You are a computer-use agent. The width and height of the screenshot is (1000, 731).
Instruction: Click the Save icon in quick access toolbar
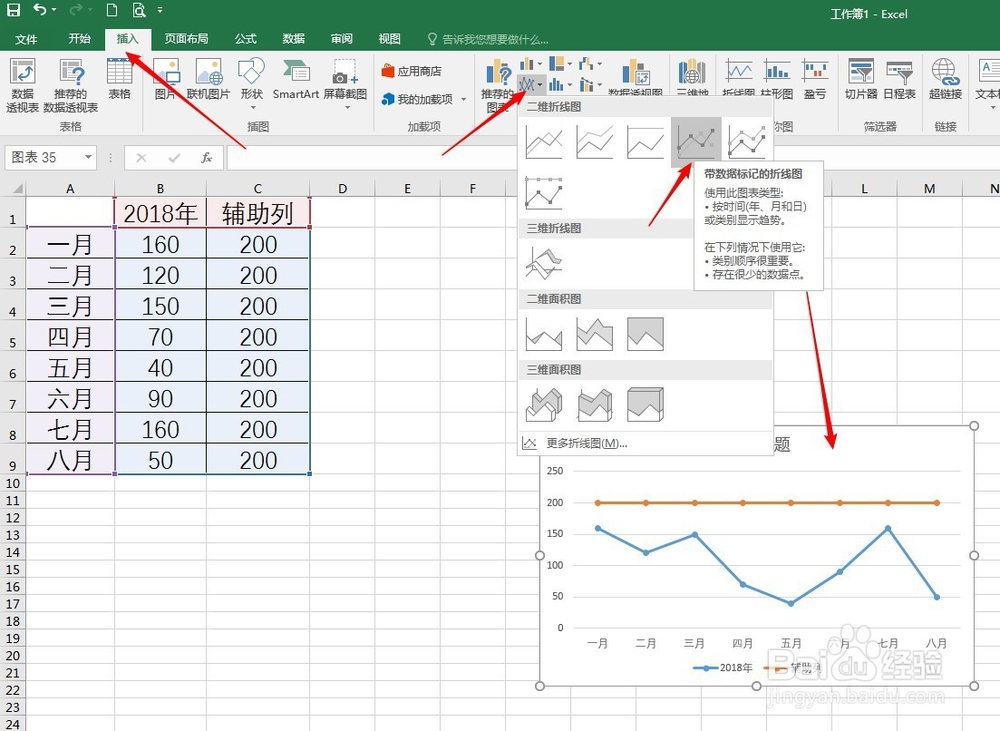(x=13, y=10)
